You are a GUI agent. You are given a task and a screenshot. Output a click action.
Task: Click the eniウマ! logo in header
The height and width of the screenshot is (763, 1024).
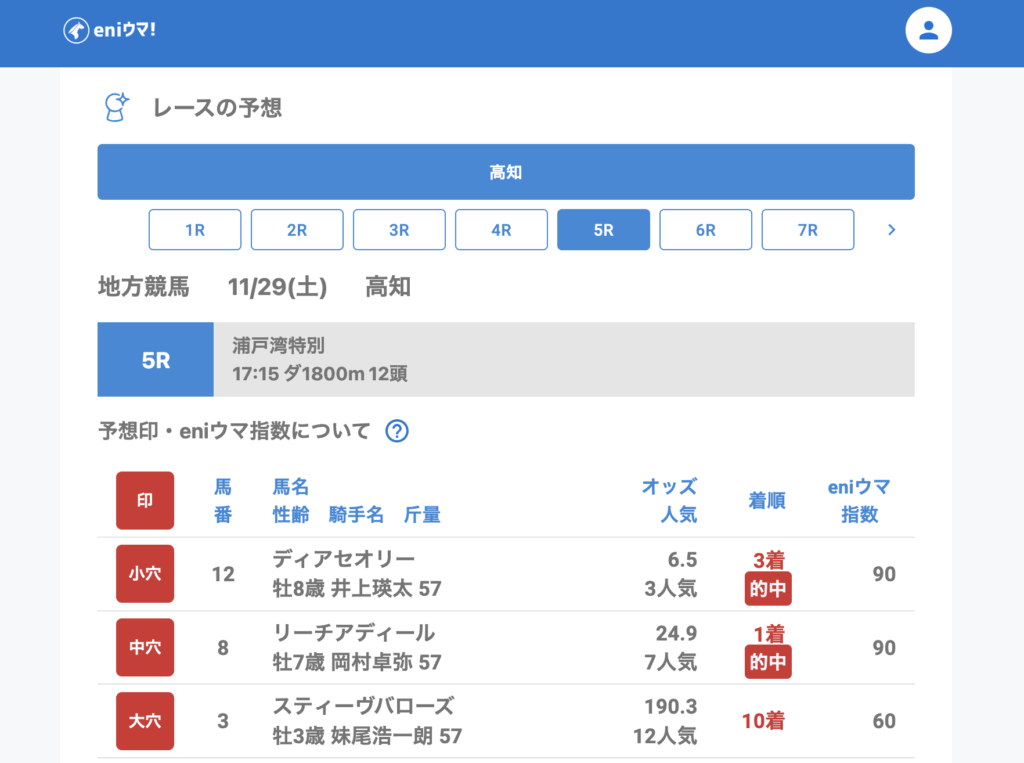tap(110, 30)
